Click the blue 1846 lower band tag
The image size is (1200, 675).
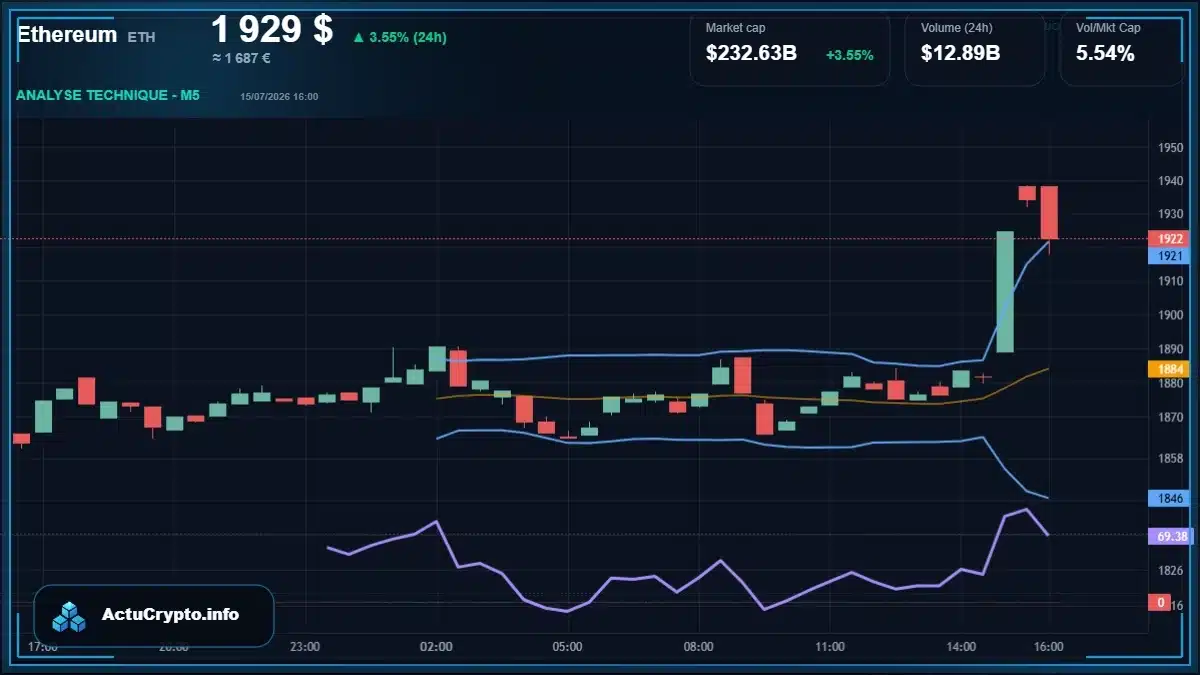coord(1170,498)
